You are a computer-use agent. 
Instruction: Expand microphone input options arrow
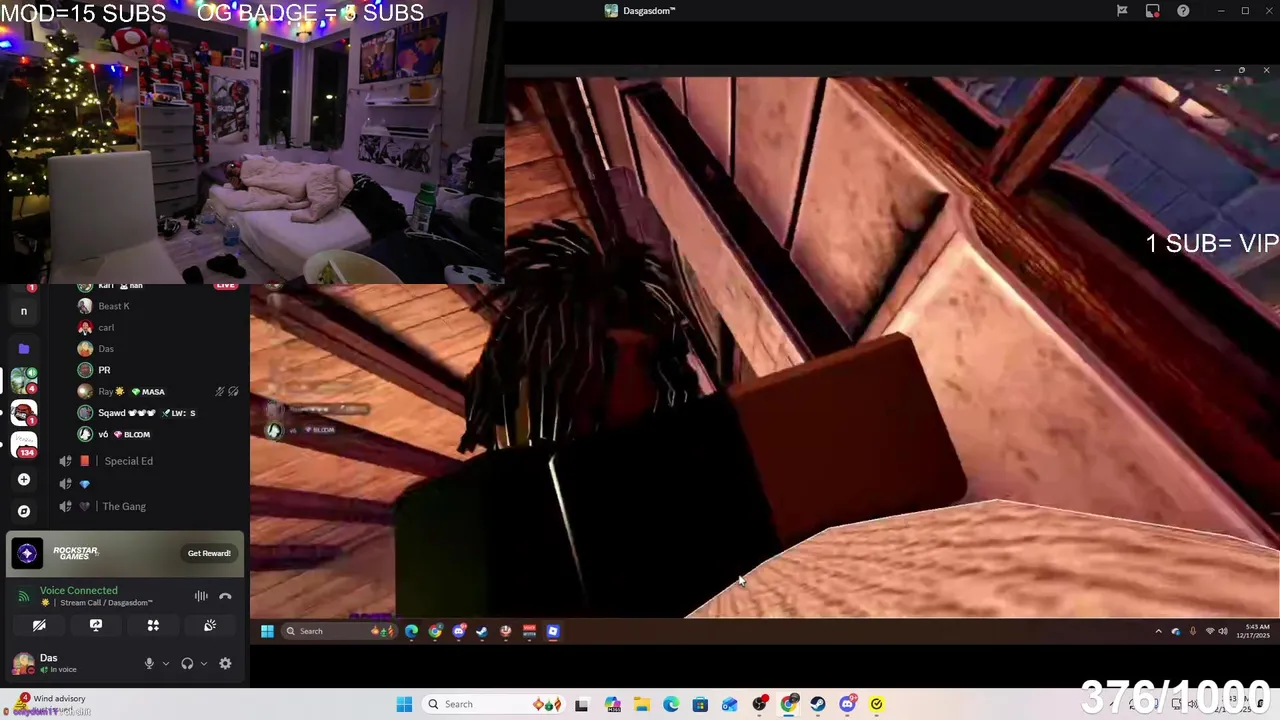(166, 663)
